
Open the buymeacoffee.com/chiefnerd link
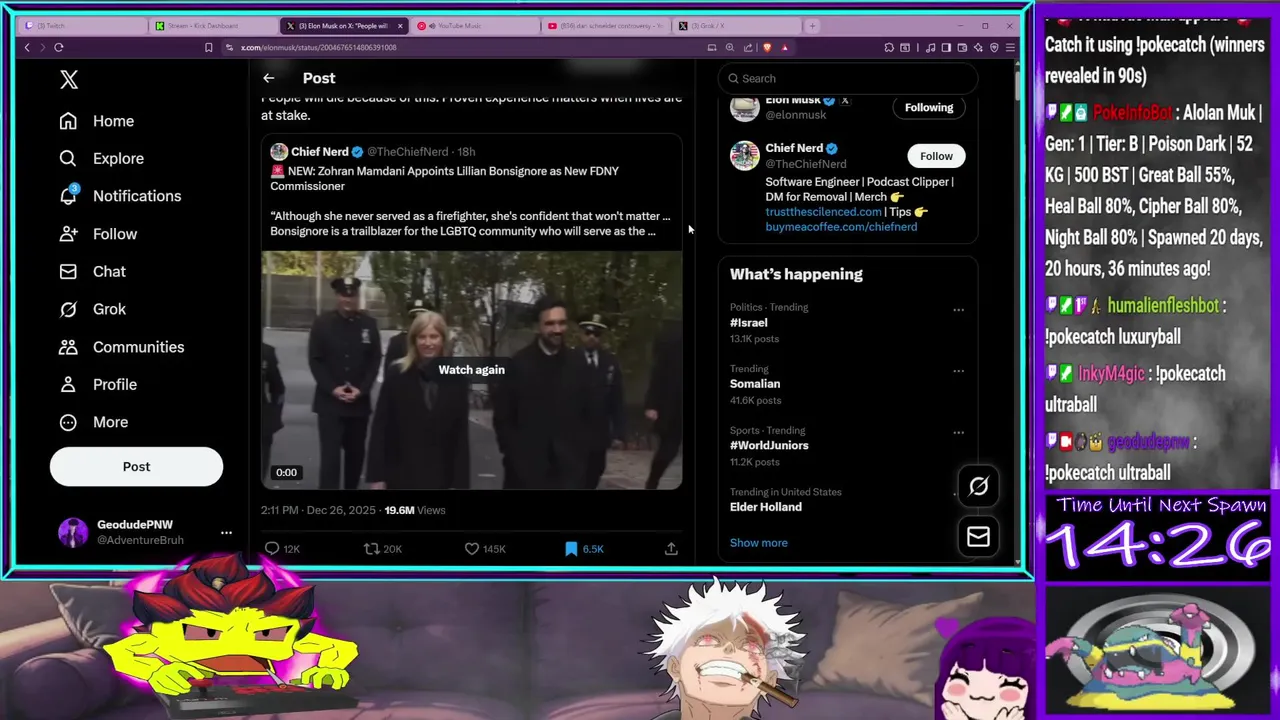coord(841,227)
